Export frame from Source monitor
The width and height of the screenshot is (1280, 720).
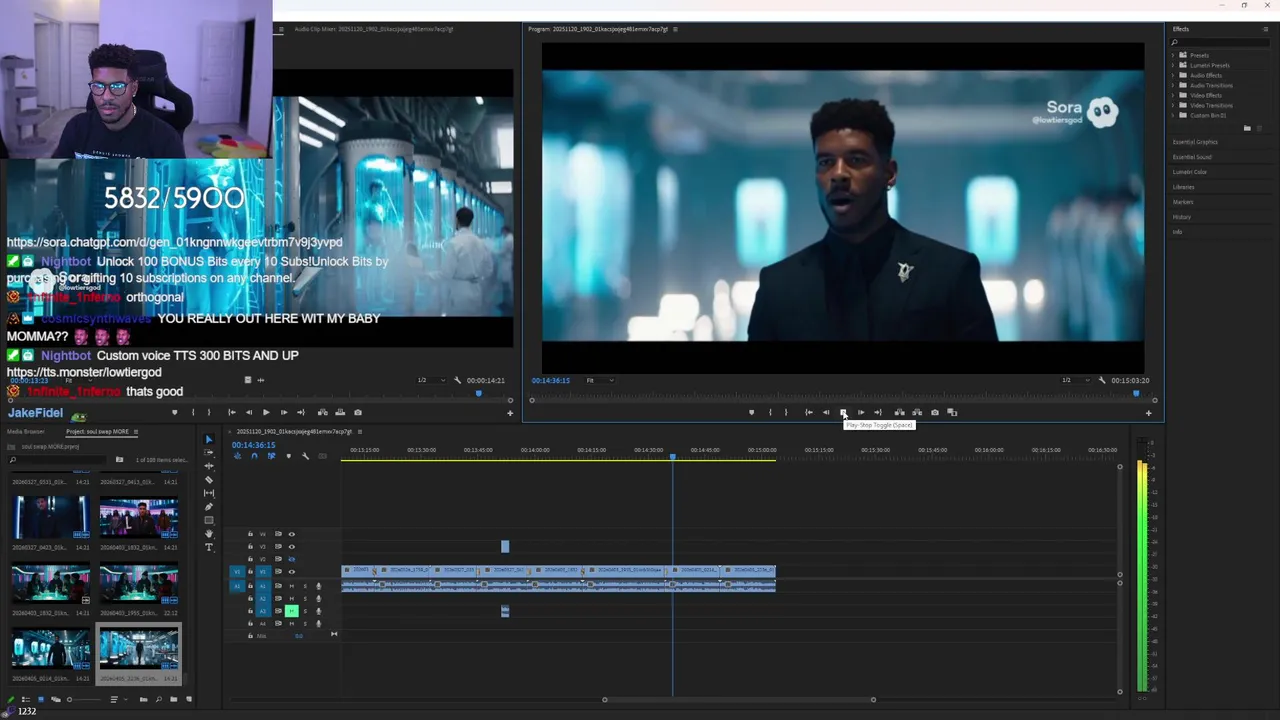coord(358,412)
